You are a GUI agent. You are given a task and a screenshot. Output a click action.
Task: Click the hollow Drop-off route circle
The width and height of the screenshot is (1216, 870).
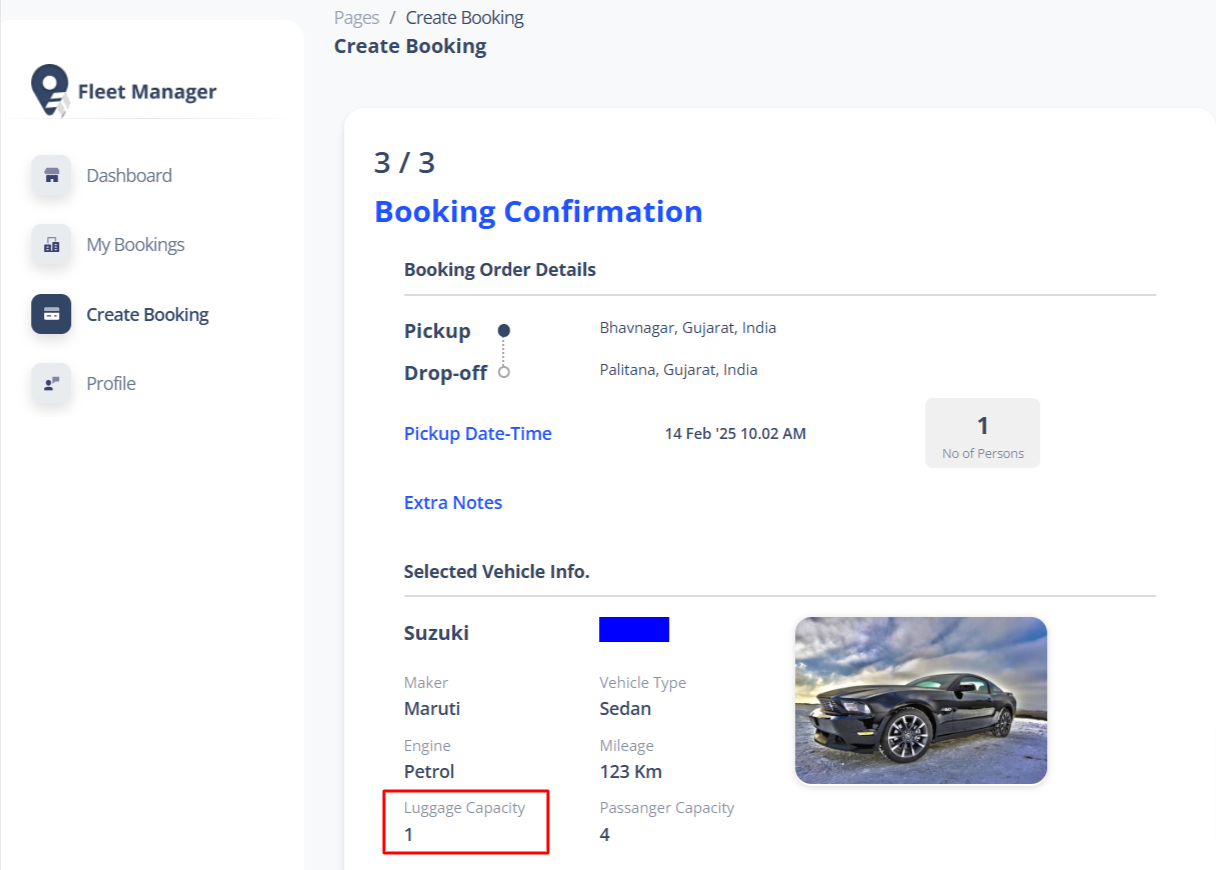pyautogui.click(x=504, y=372)
